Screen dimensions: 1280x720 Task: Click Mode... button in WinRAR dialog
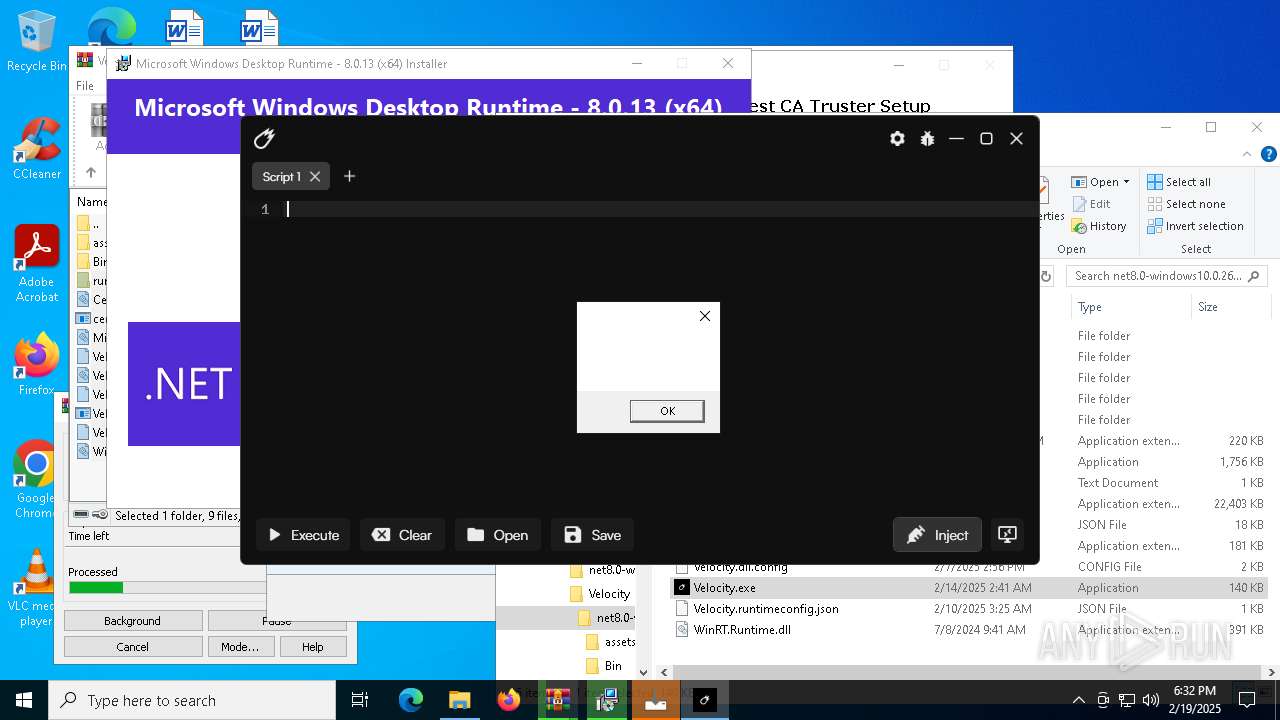pyautogui.click(x=240, y=647)
